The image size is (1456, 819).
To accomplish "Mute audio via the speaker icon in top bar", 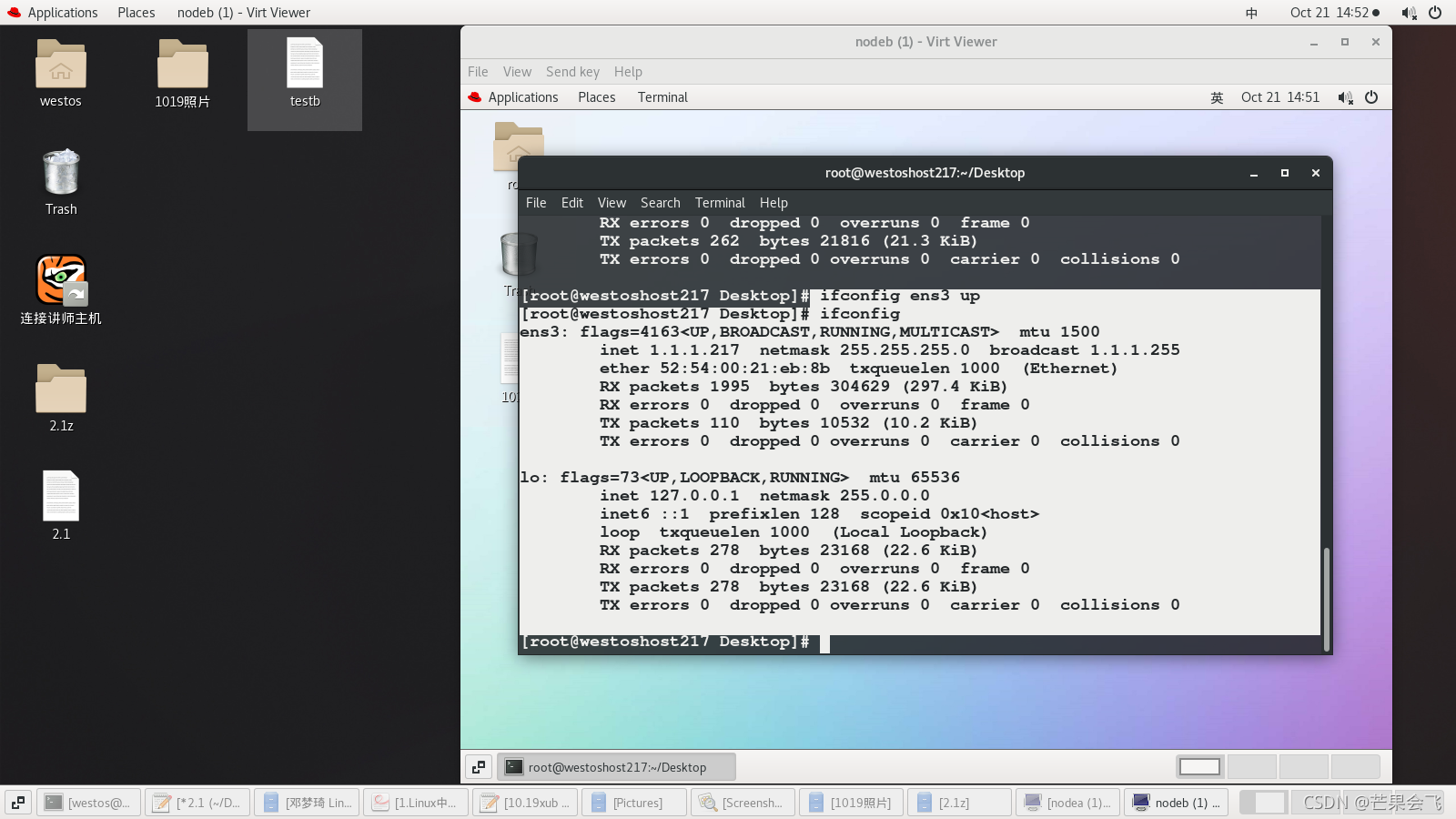I will coord(1409,12).
